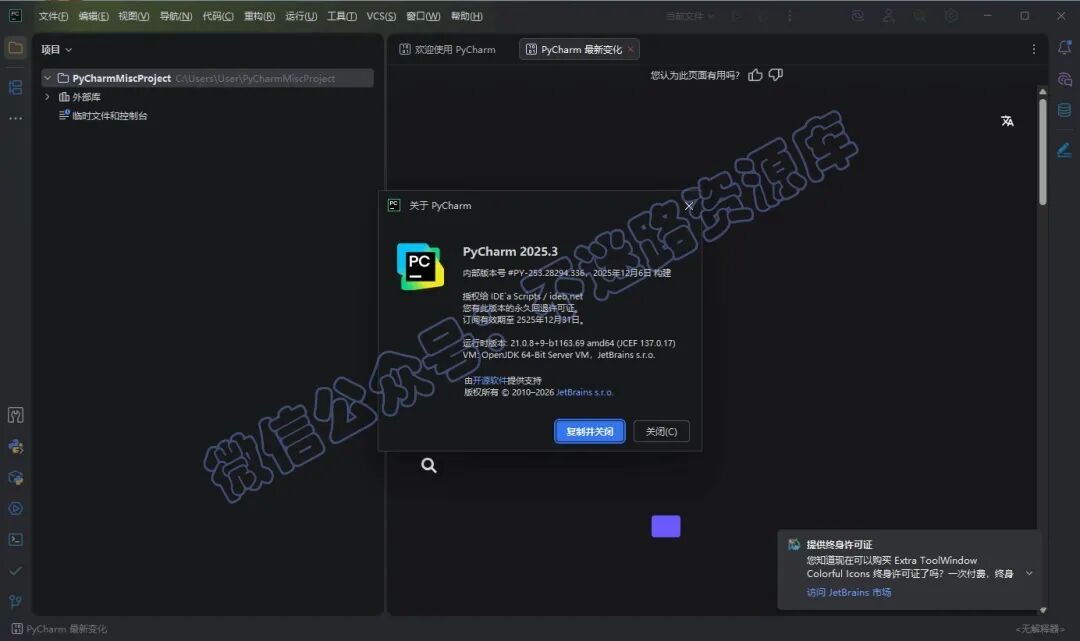Open the Structure tool window icon
This screenshot has height=641, width=1080.
pyautogui.click(x=15, y=87)
